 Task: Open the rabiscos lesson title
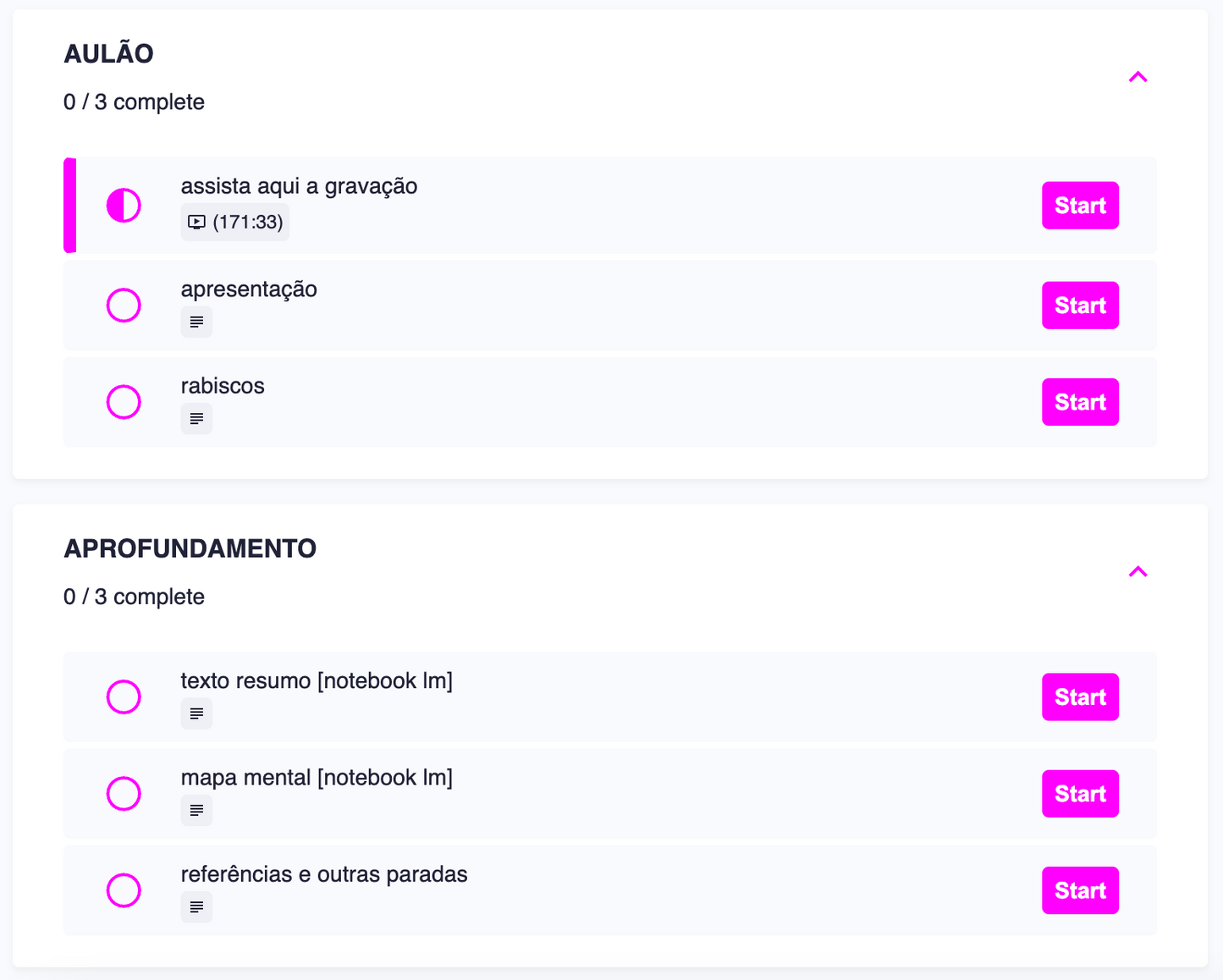click(x=223, y=386)
